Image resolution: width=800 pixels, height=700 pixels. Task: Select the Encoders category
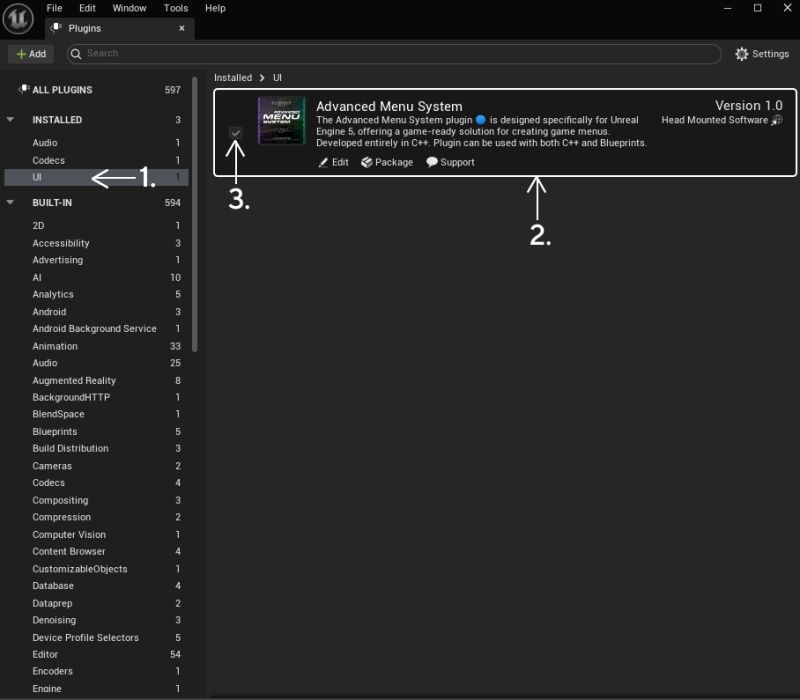click(x=96, y=671)
